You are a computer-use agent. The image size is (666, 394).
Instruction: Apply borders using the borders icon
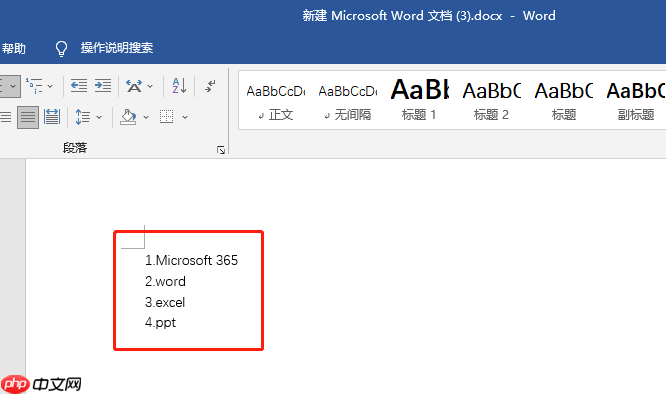click(166, 116)
